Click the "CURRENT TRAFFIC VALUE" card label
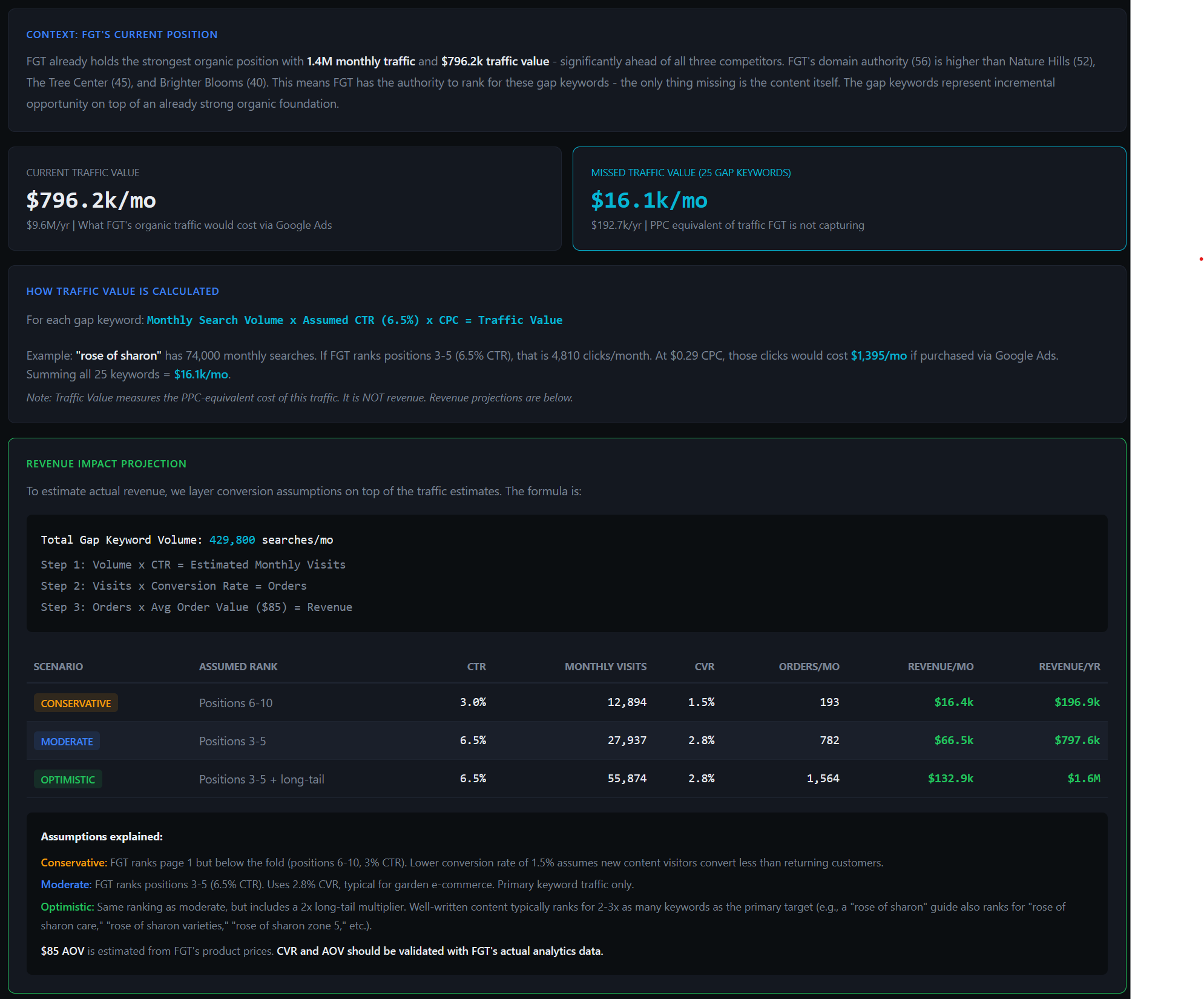The width and height of the screenshot is (1204, 999). [x=83, y=173]
